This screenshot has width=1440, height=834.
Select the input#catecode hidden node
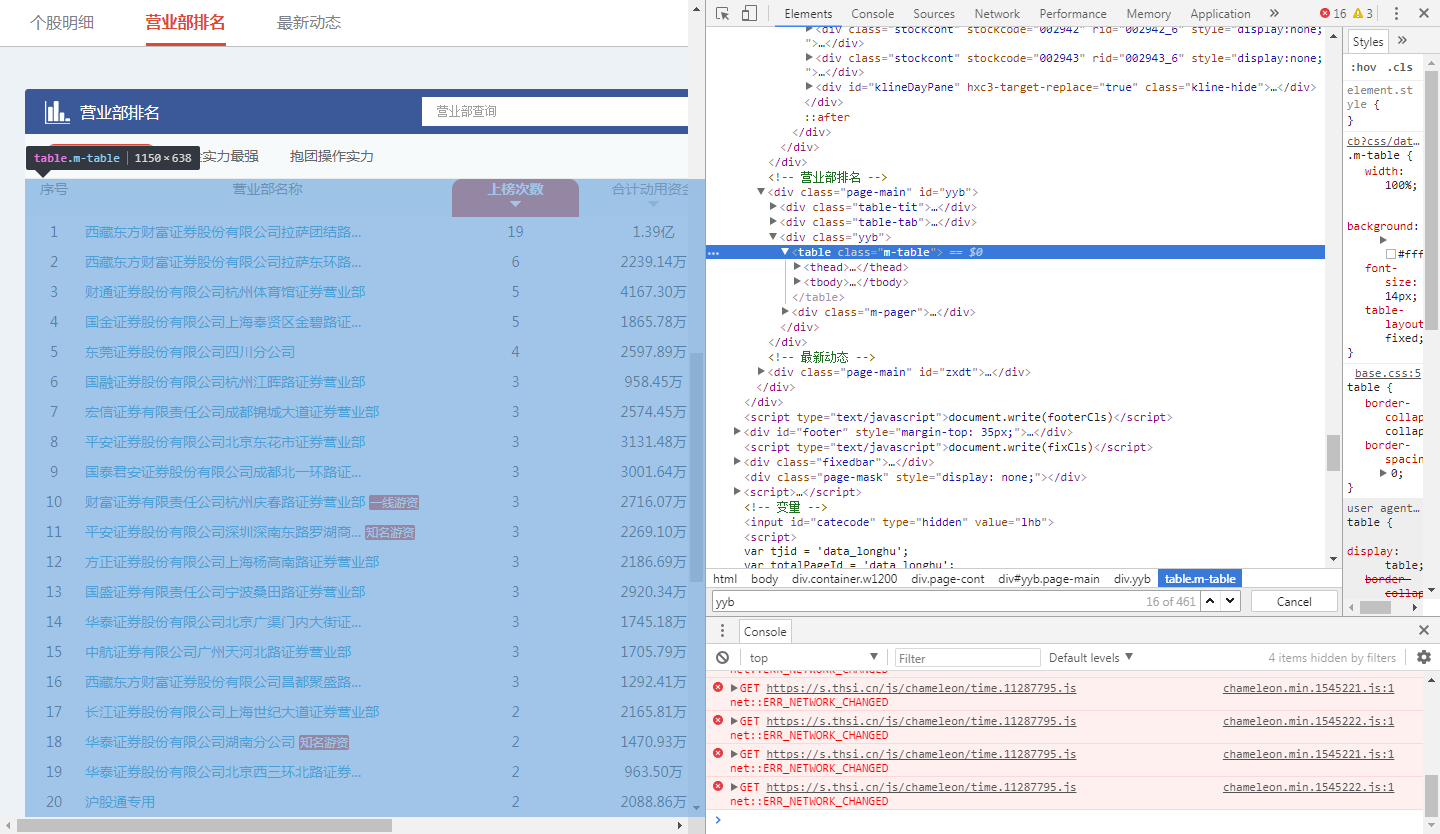[896, 522]
